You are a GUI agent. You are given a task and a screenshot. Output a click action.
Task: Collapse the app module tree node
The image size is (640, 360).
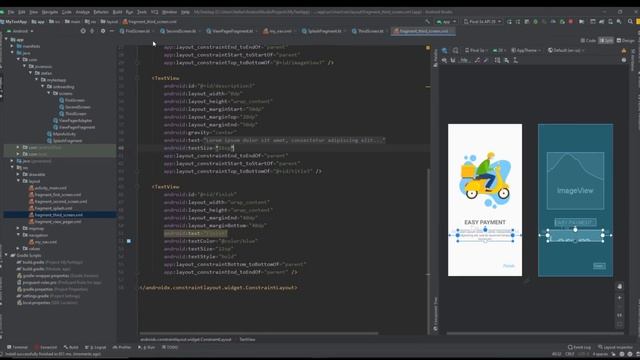click(x=6, y=40)
